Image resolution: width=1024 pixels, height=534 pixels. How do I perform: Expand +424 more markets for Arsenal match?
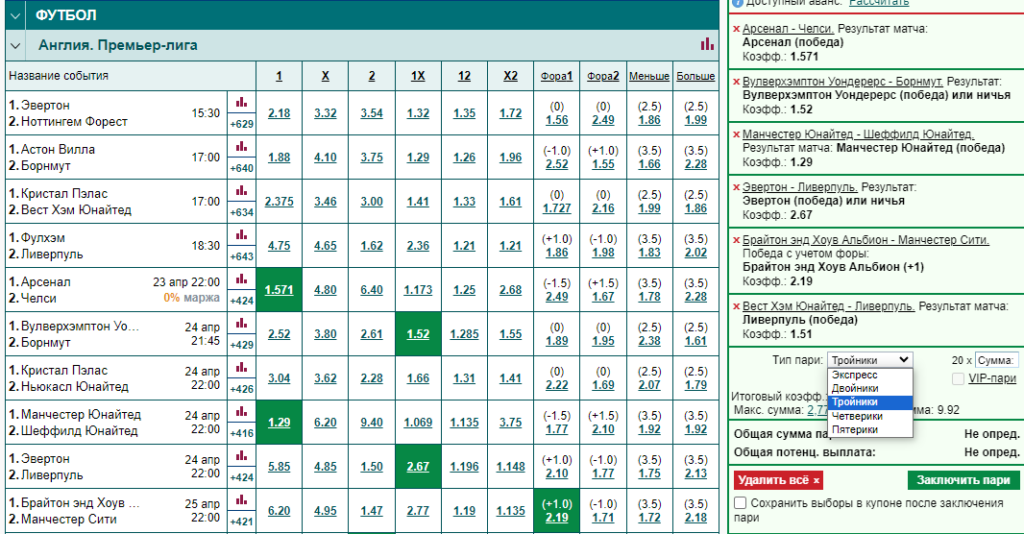[242, 301]
